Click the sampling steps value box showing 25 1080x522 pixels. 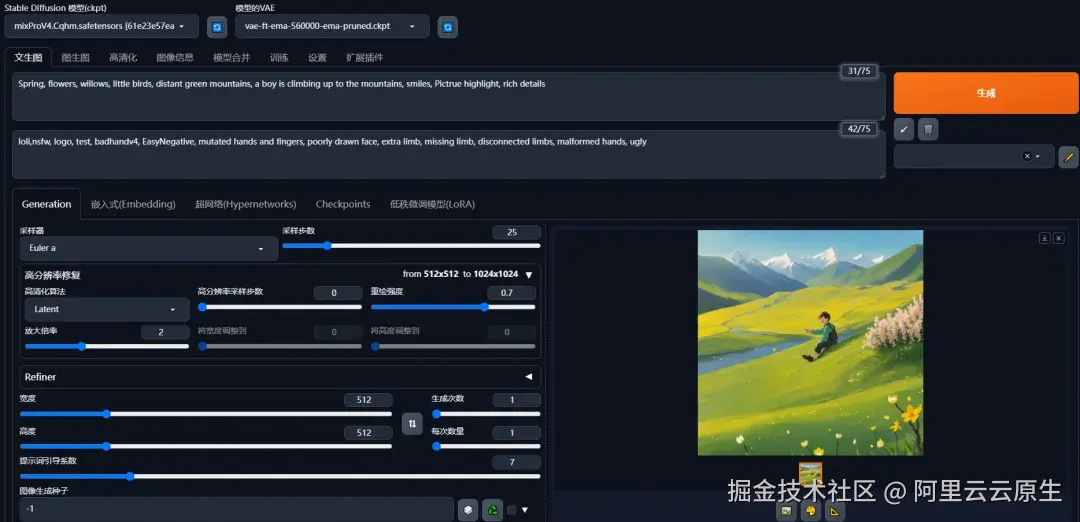[517, 232]
